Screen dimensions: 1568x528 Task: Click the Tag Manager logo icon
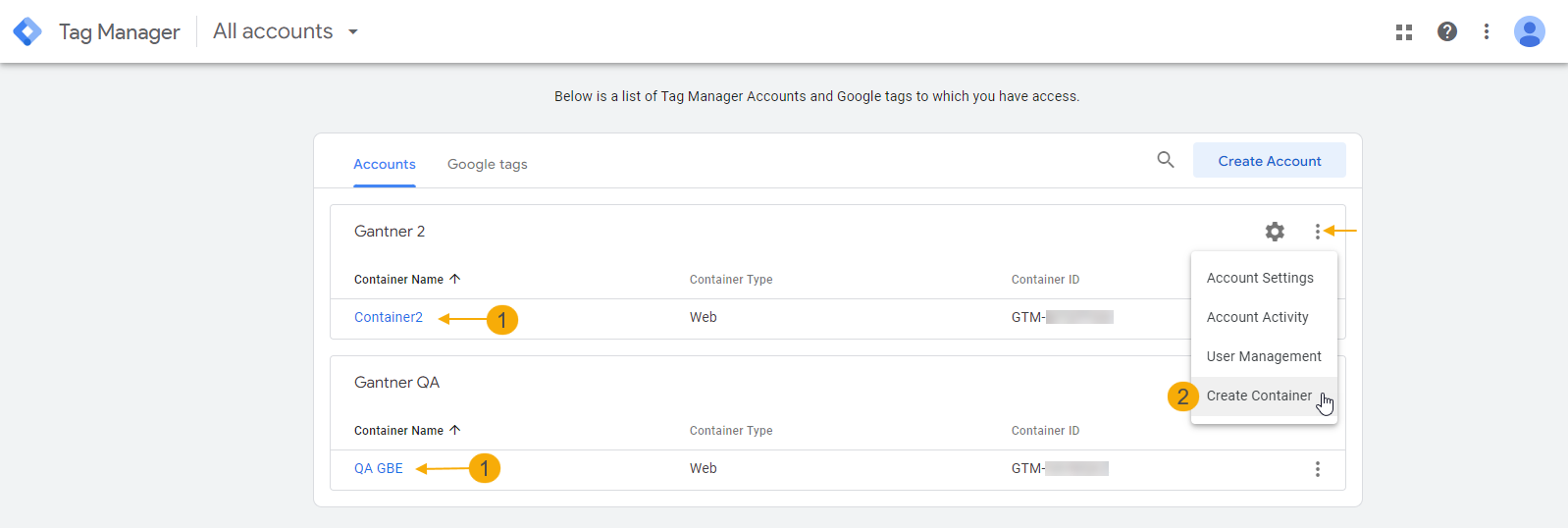(x=27, y=31)
